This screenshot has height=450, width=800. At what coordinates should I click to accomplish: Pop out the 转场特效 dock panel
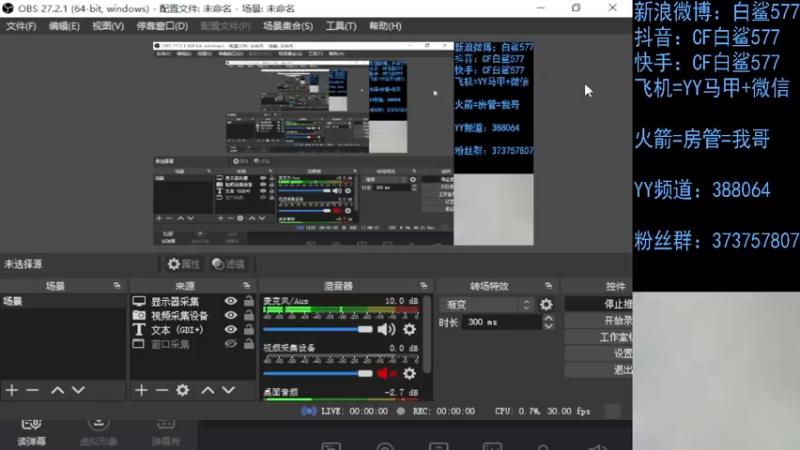pyautogui.click(x=548, y=286)
